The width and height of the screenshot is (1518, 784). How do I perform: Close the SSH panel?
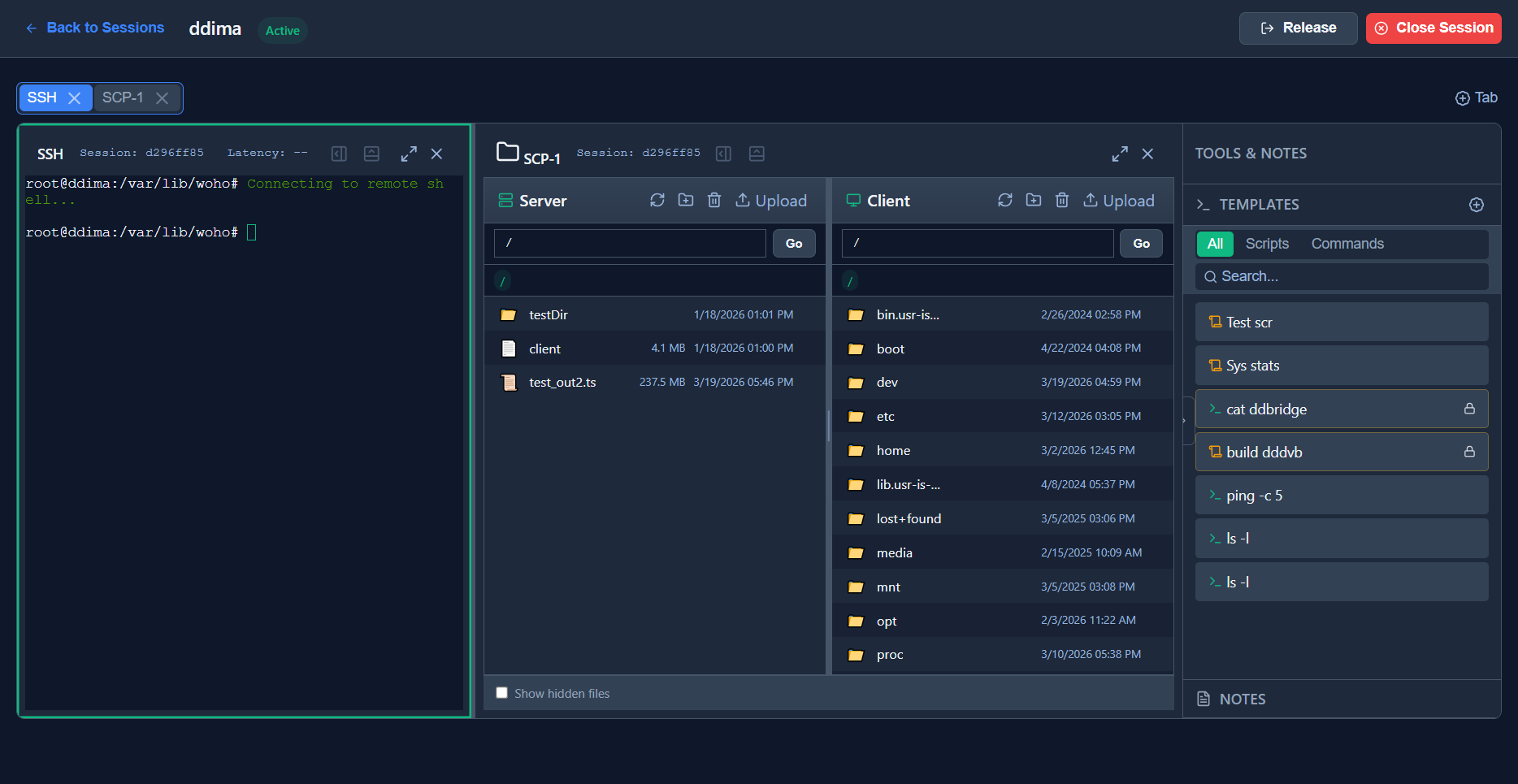pyautogui.click(x=436, y=154)
